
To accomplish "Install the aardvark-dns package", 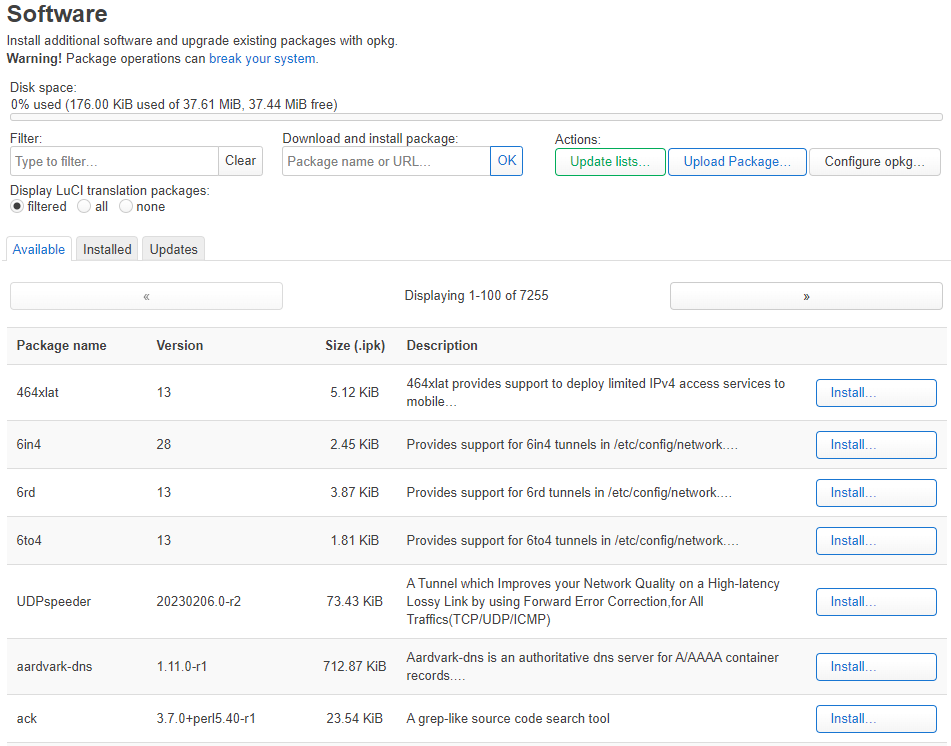I will pos(876,667).
